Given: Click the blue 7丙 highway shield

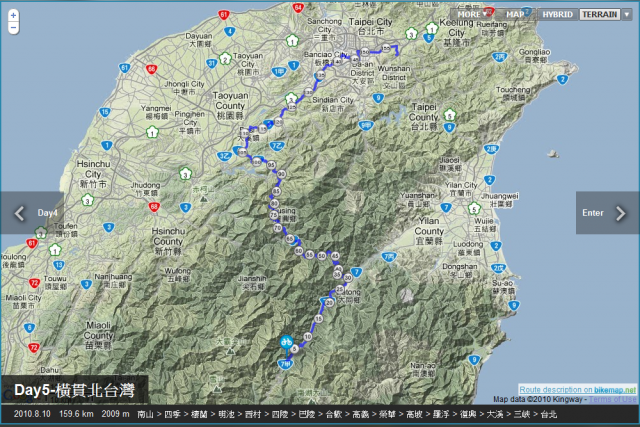Looking at the screenshot, I should click(389, 257).
